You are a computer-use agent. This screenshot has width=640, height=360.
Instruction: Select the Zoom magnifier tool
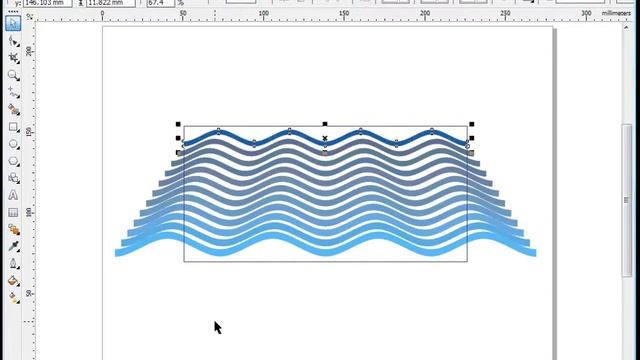coord(13,75)
